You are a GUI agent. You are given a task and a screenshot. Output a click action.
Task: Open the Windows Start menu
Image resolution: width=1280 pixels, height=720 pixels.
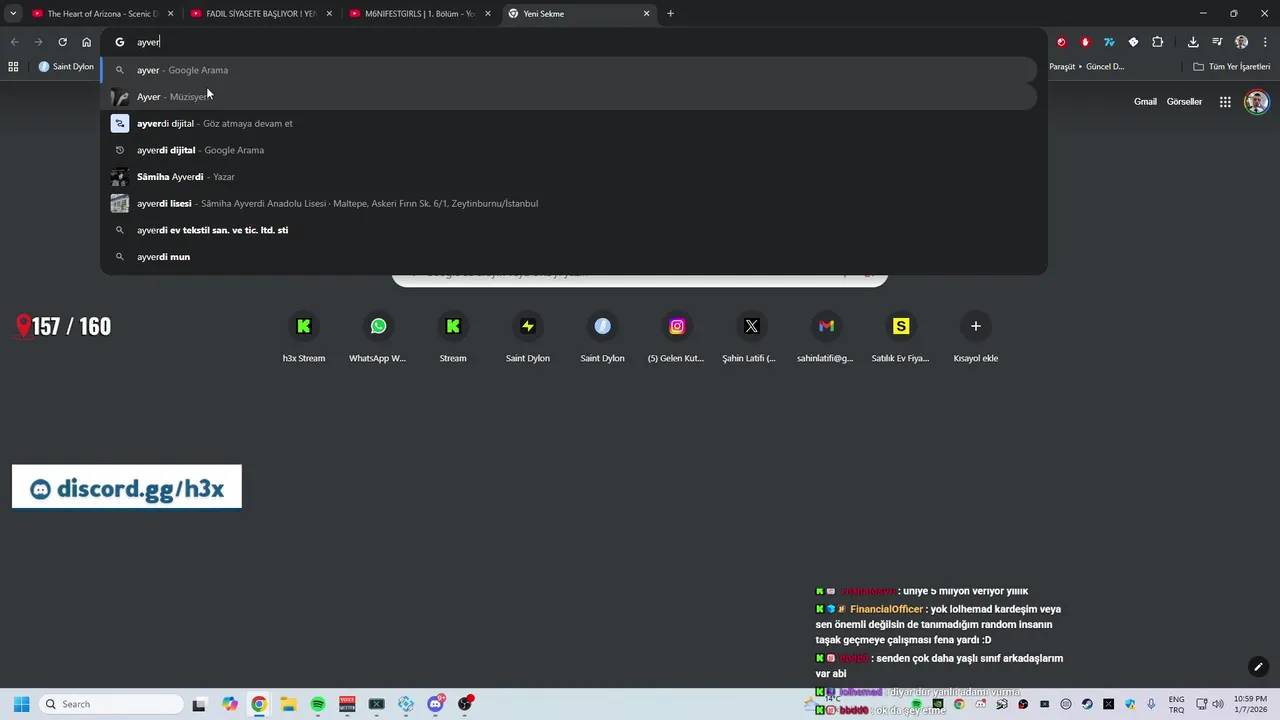[x=22, y=704]
